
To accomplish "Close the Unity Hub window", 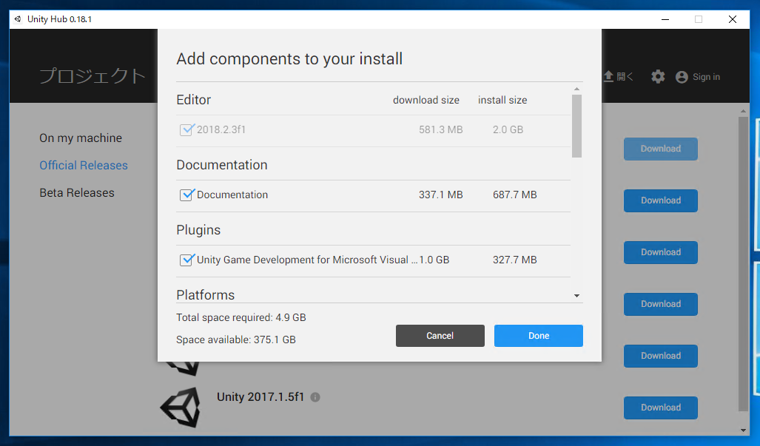I will (732, 19).
